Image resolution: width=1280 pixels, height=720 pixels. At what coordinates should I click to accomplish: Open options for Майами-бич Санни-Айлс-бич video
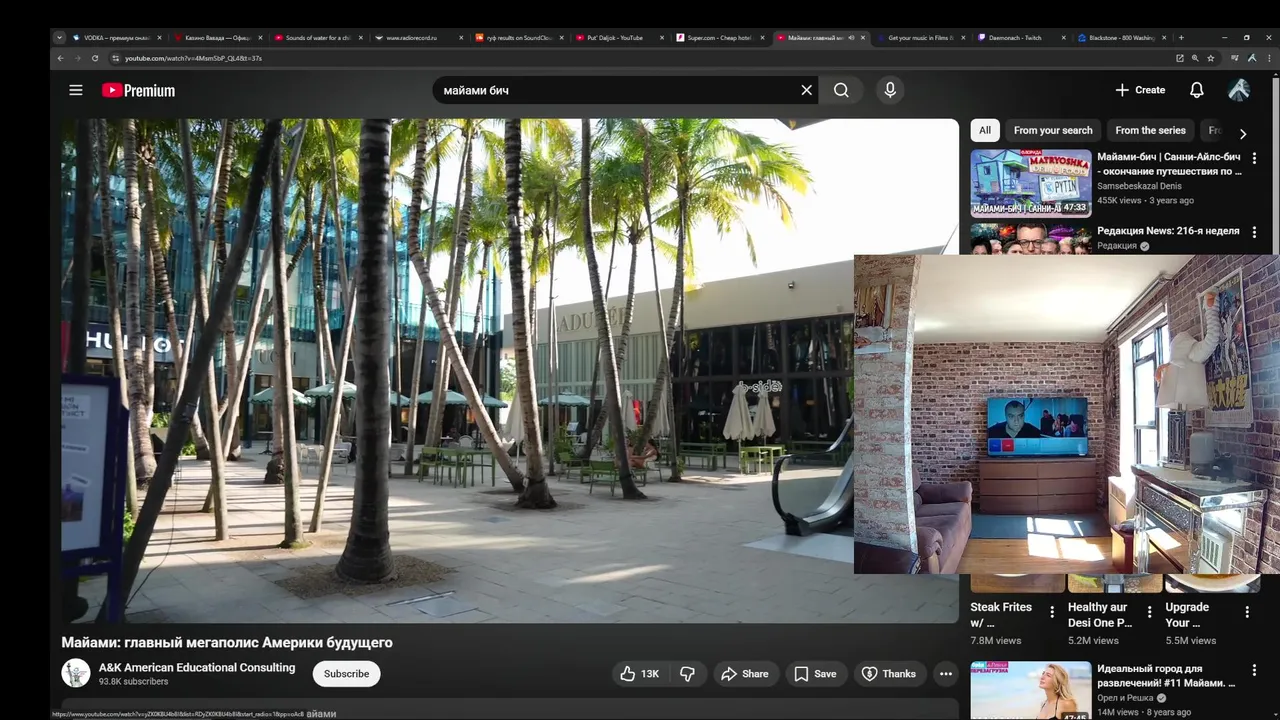1254,158
